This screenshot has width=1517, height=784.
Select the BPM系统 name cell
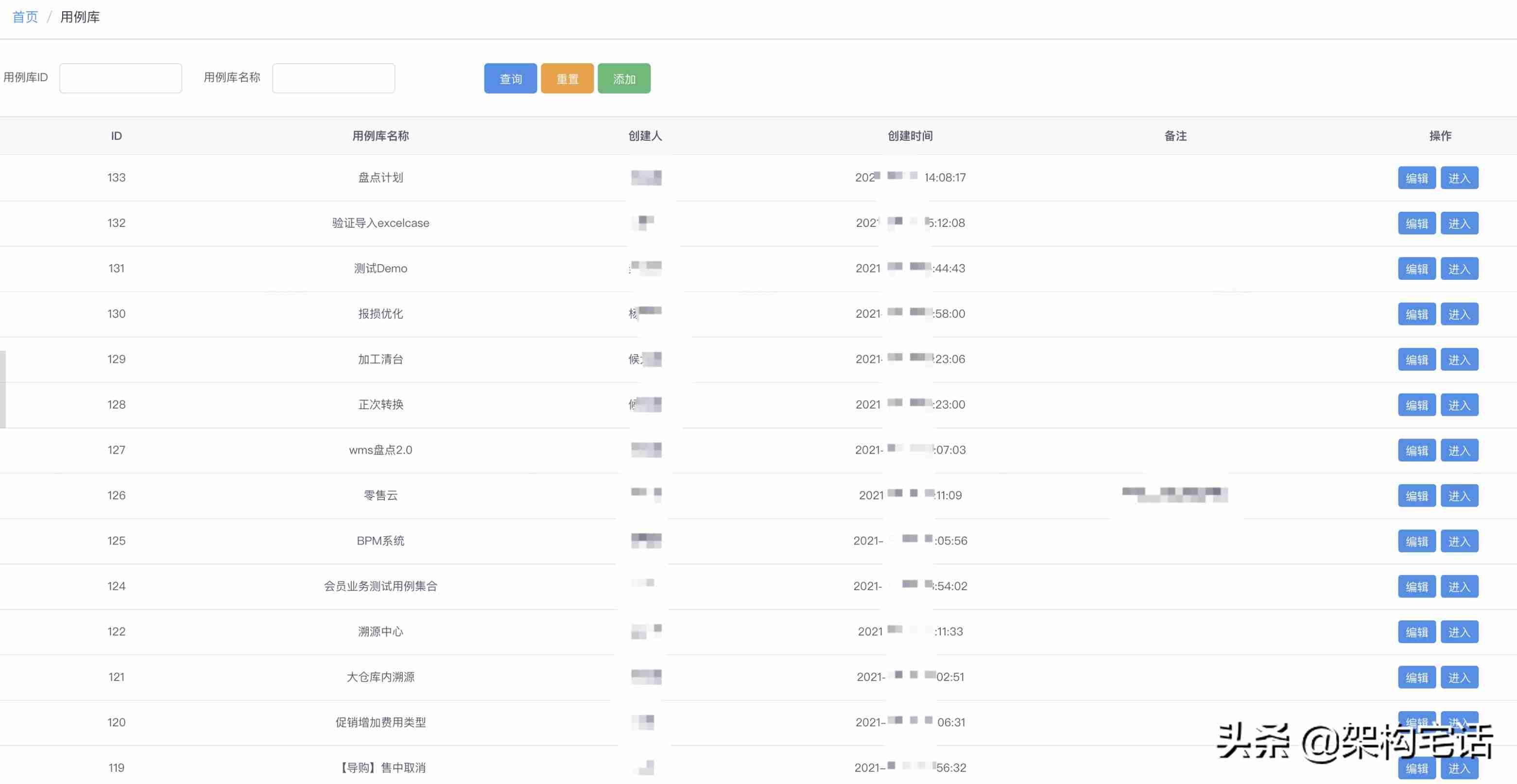380,540
